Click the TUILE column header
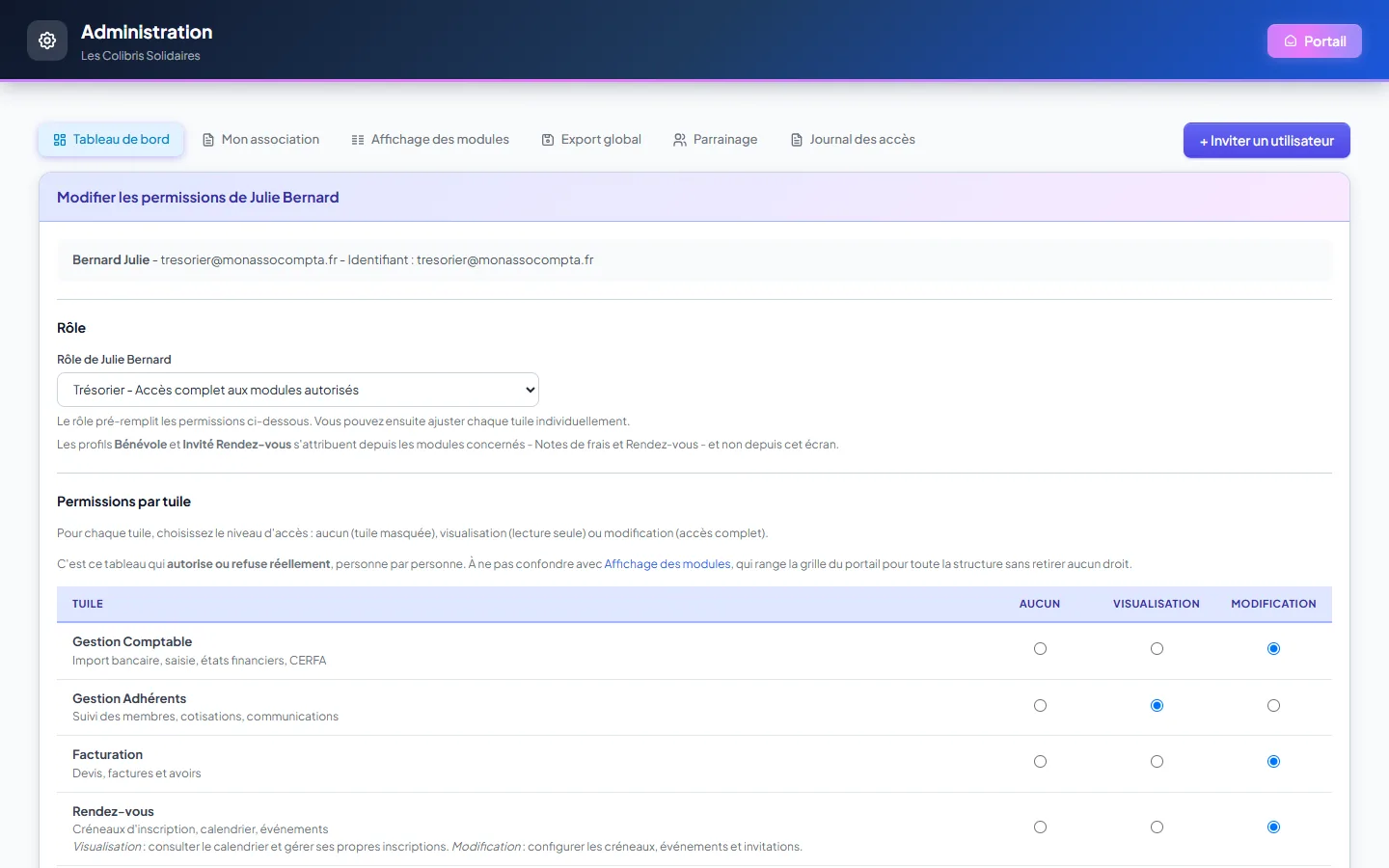Screen dimensions: 1389x868 [88, 604]
